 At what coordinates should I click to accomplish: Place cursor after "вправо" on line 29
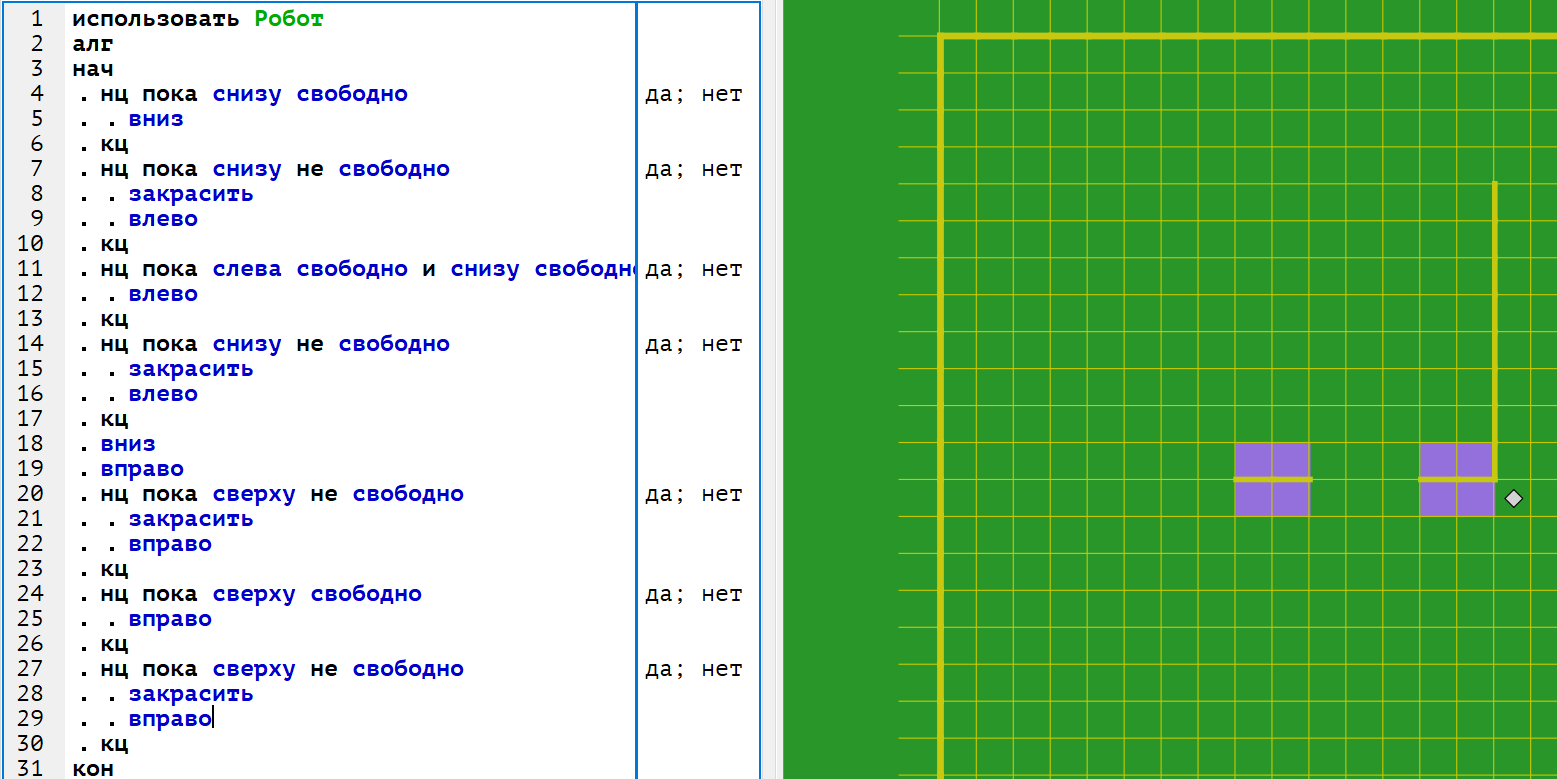212,719
